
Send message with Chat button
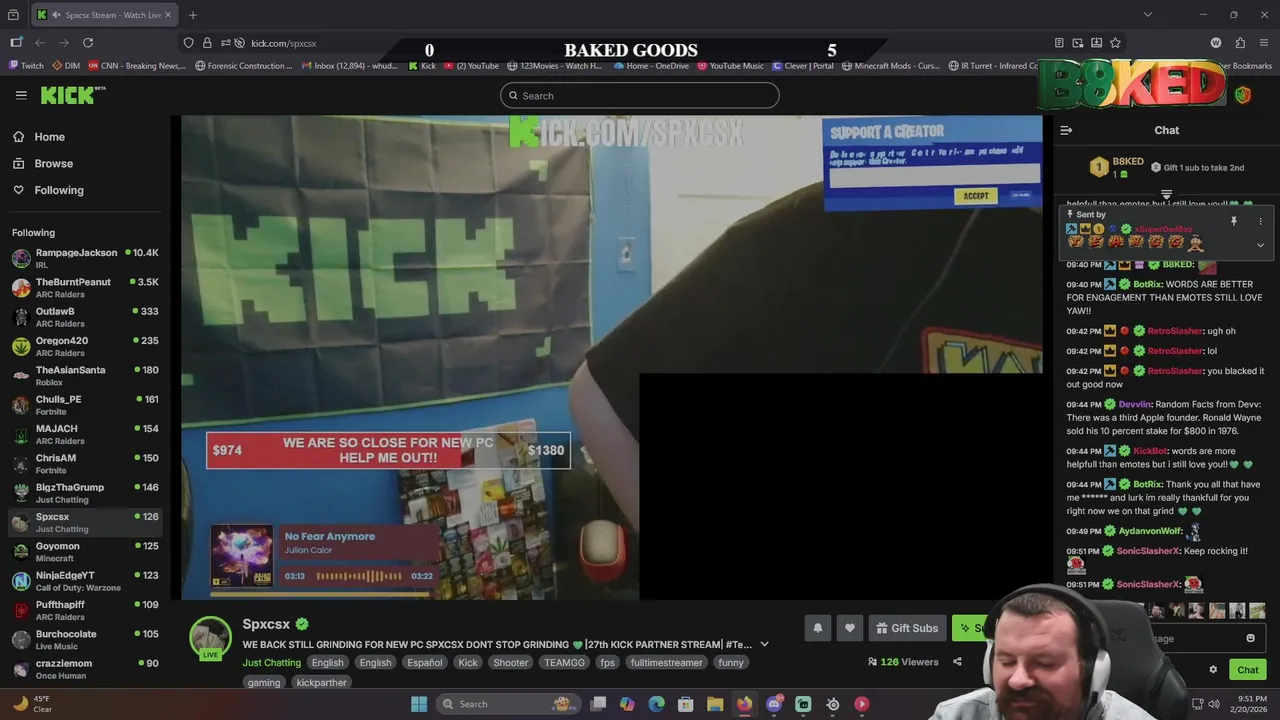tap(1247, 670)
